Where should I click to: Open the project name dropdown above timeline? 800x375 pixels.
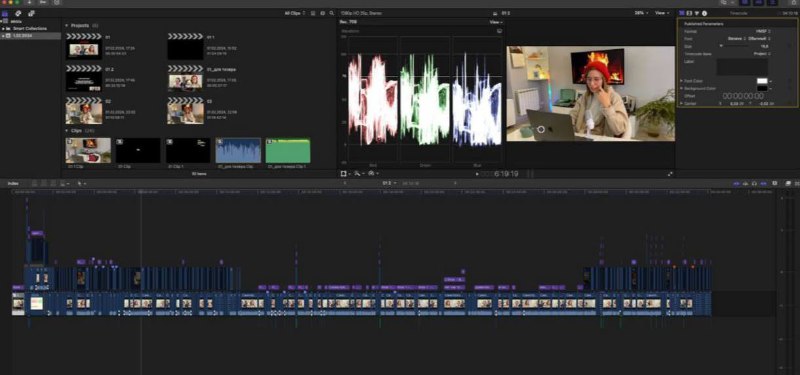coord(388,183)
